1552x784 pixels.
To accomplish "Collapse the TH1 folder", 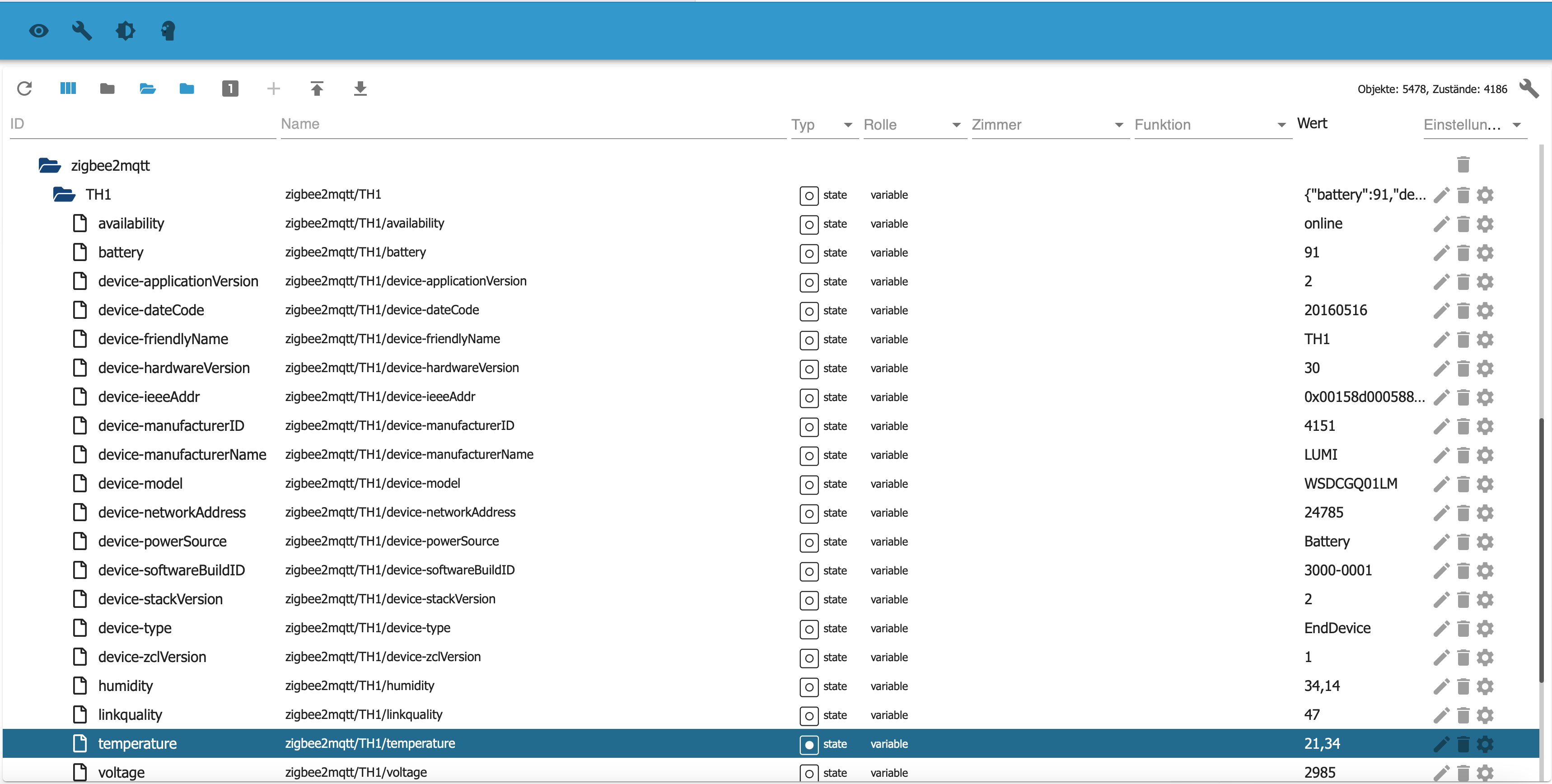I will click(x=64, y=195).
